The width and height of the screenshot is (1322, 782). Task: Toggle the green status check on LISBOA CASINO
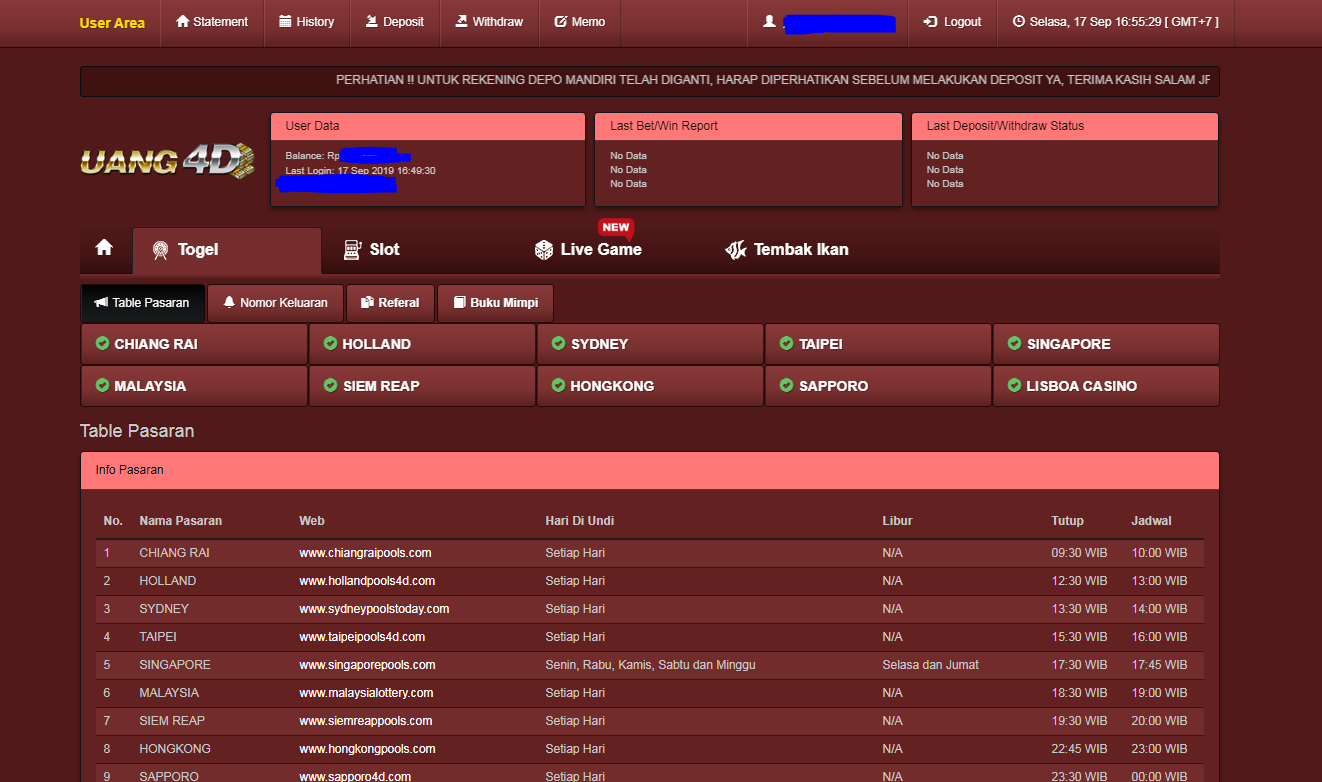coord(1013,385)
